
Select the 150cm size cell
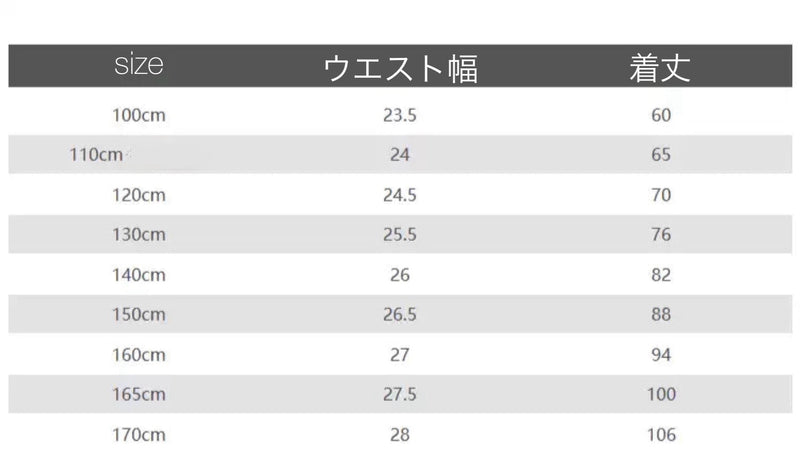(x=139, y=314)
